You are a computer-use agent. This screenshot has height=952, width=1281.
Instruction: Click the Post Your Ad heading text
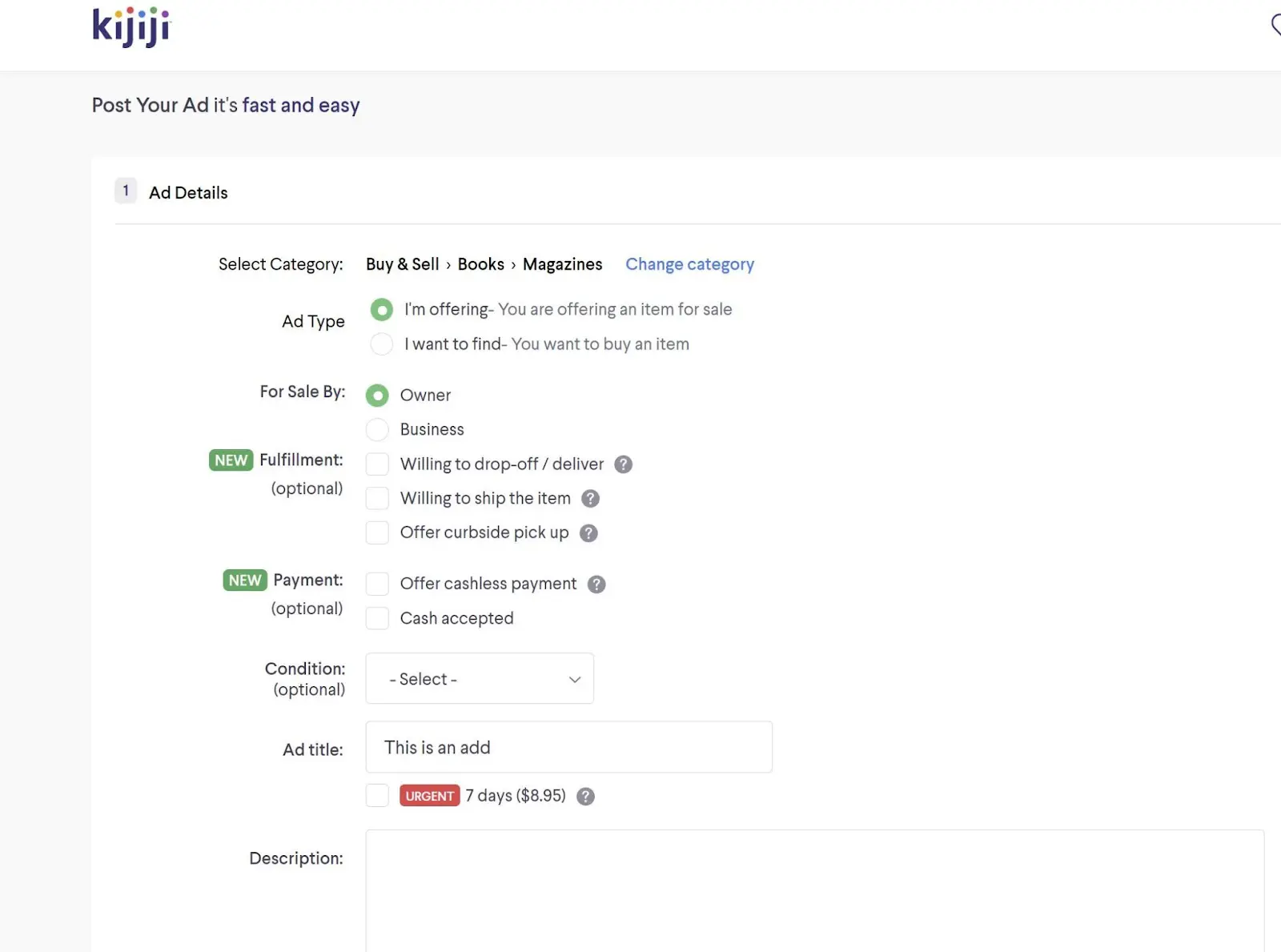pos(226,106)
